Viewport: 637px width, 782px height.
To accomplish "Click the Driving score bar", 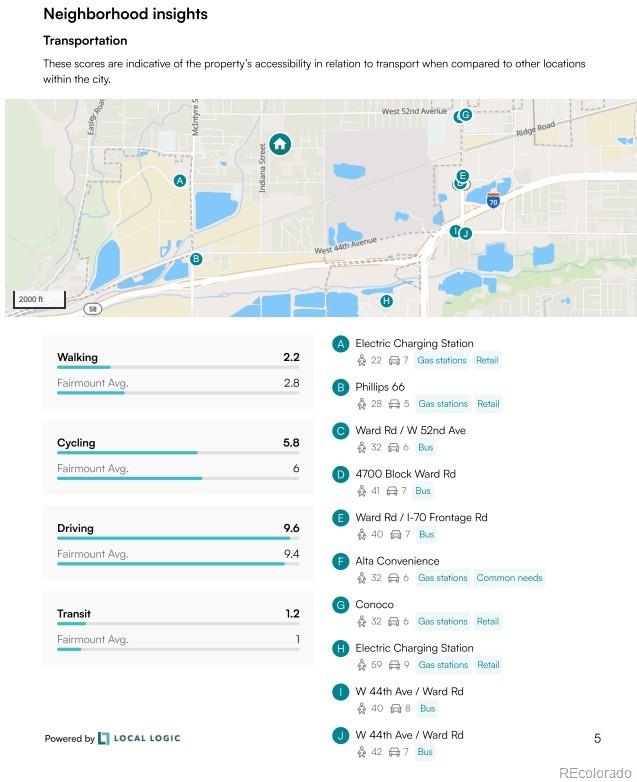I will click(178, 539).
